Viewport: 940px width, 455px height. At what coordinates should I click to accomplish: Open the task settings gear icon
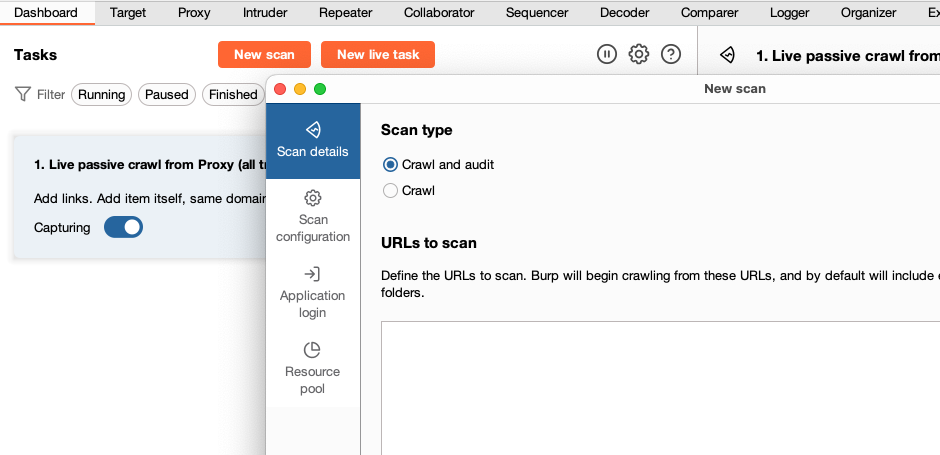click(639, 55)
